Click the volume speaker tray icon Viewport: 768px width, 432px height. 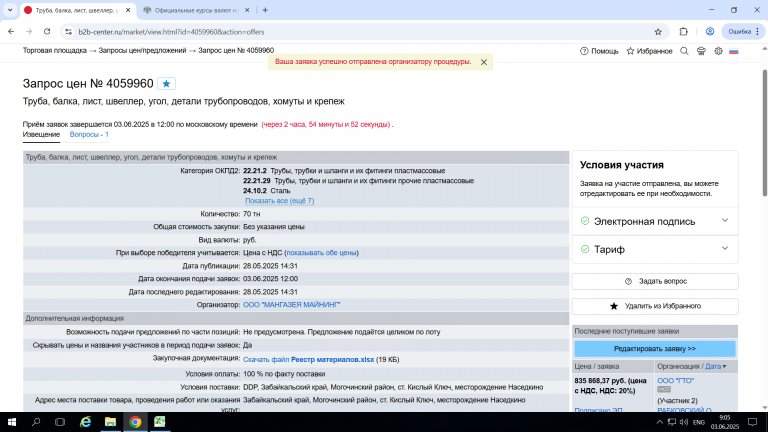coord(684,422)
